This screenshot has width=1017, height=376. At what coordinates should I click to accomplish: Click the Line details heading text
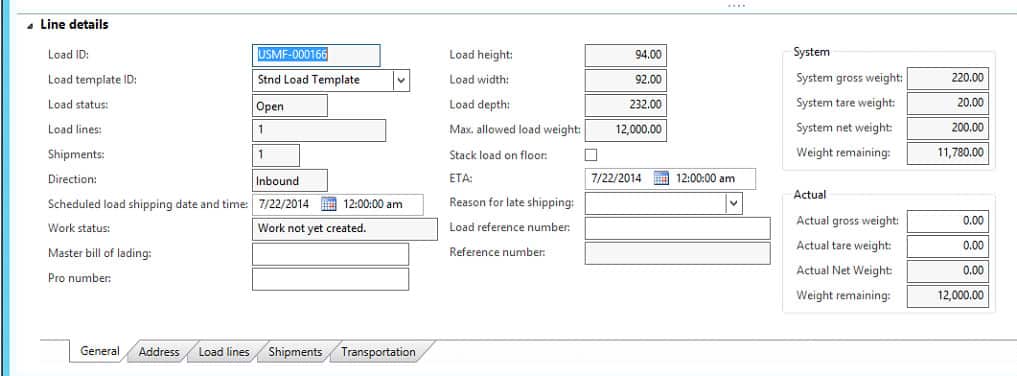pyautogui.click(x=74, y=25)
